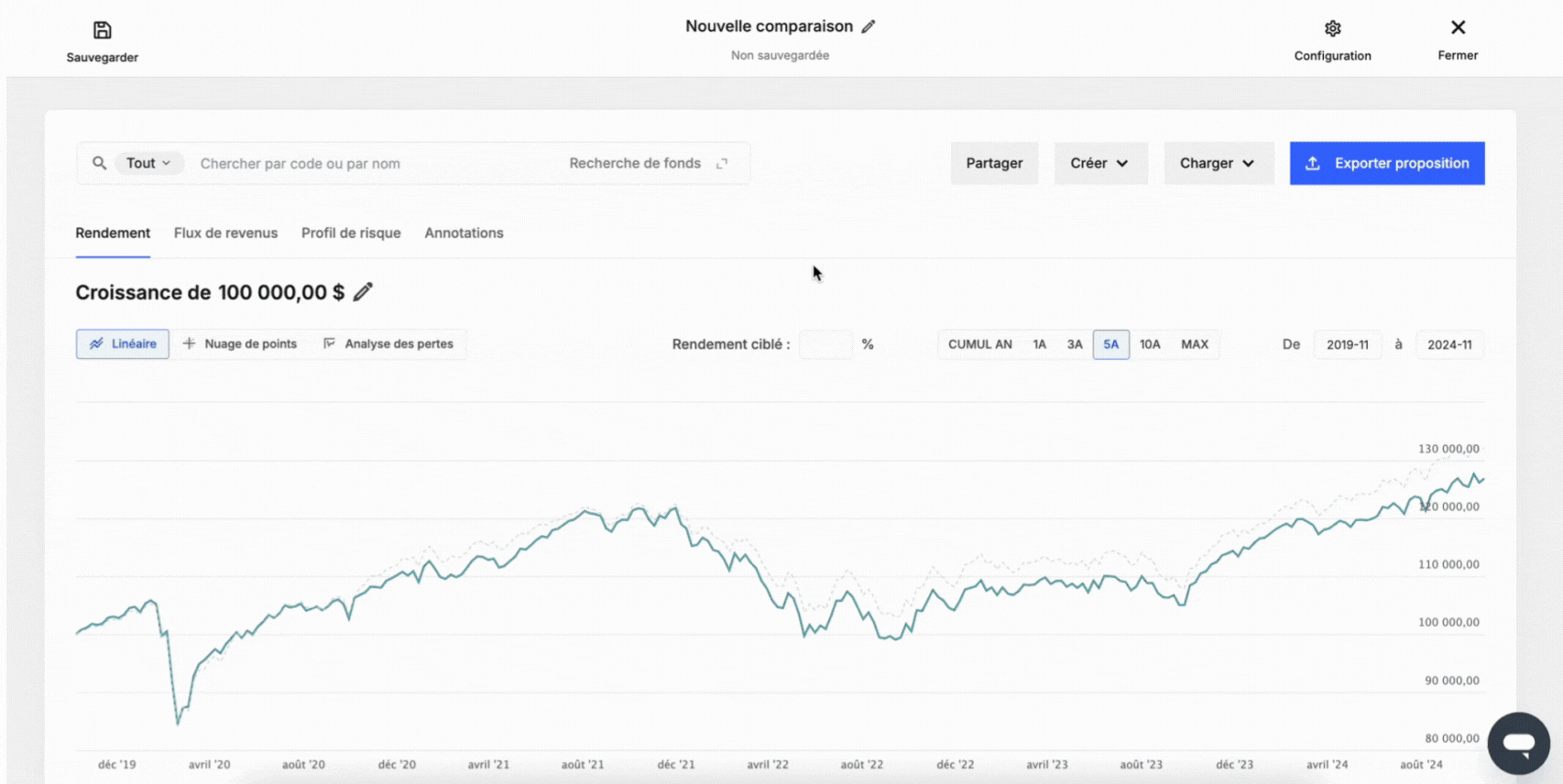The image size is (1563, 784).
Task: Expand the Tout filter dropdown
Action: tap(148, 163)
